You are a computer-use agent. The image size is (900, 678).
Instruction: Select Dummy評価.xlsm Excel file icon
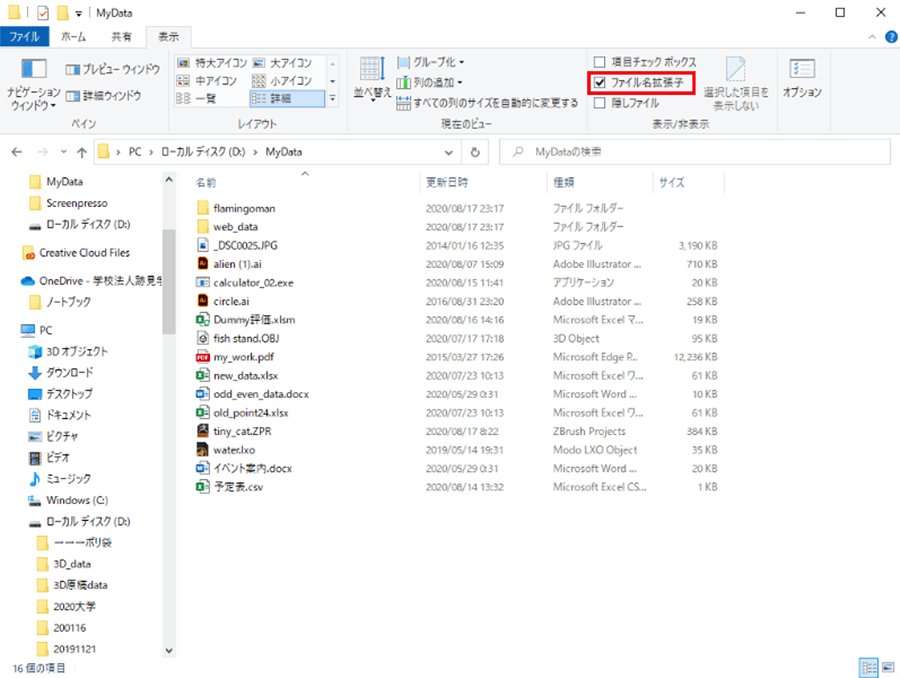[x=203, y=320]
